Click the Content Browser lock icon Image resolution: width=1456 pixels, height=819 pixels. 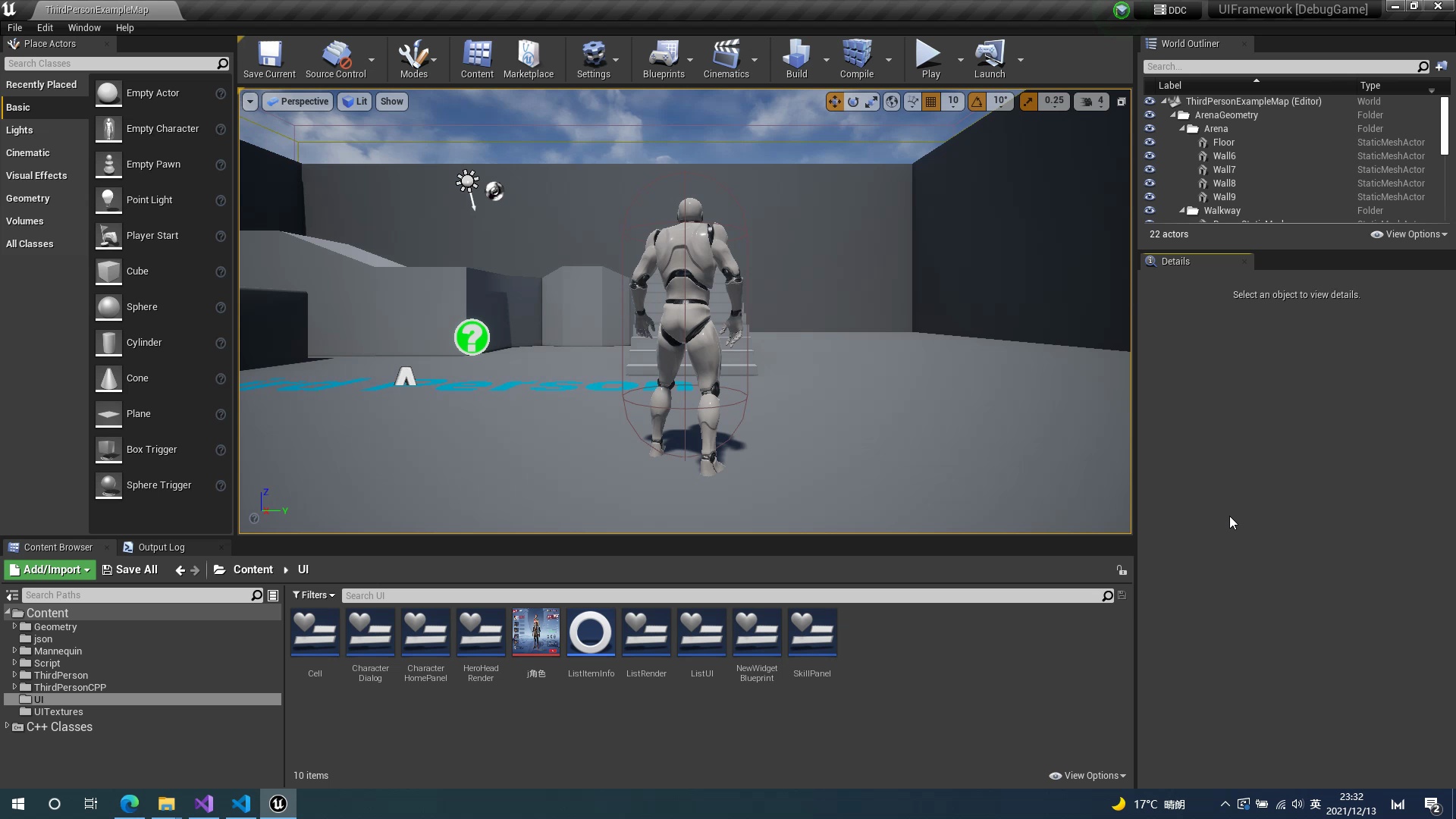point(1122,570)
